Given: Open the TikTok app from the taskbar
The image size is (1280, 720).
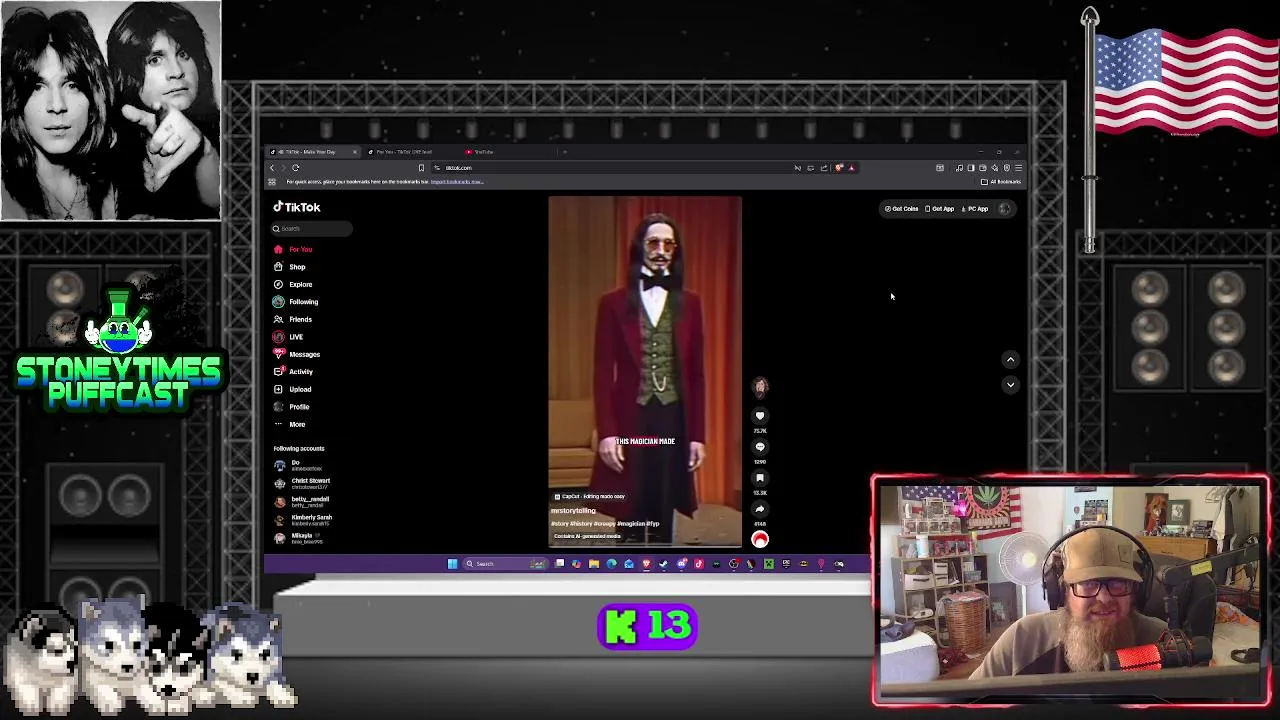Looking at the screenshot, I should point(699,564).
